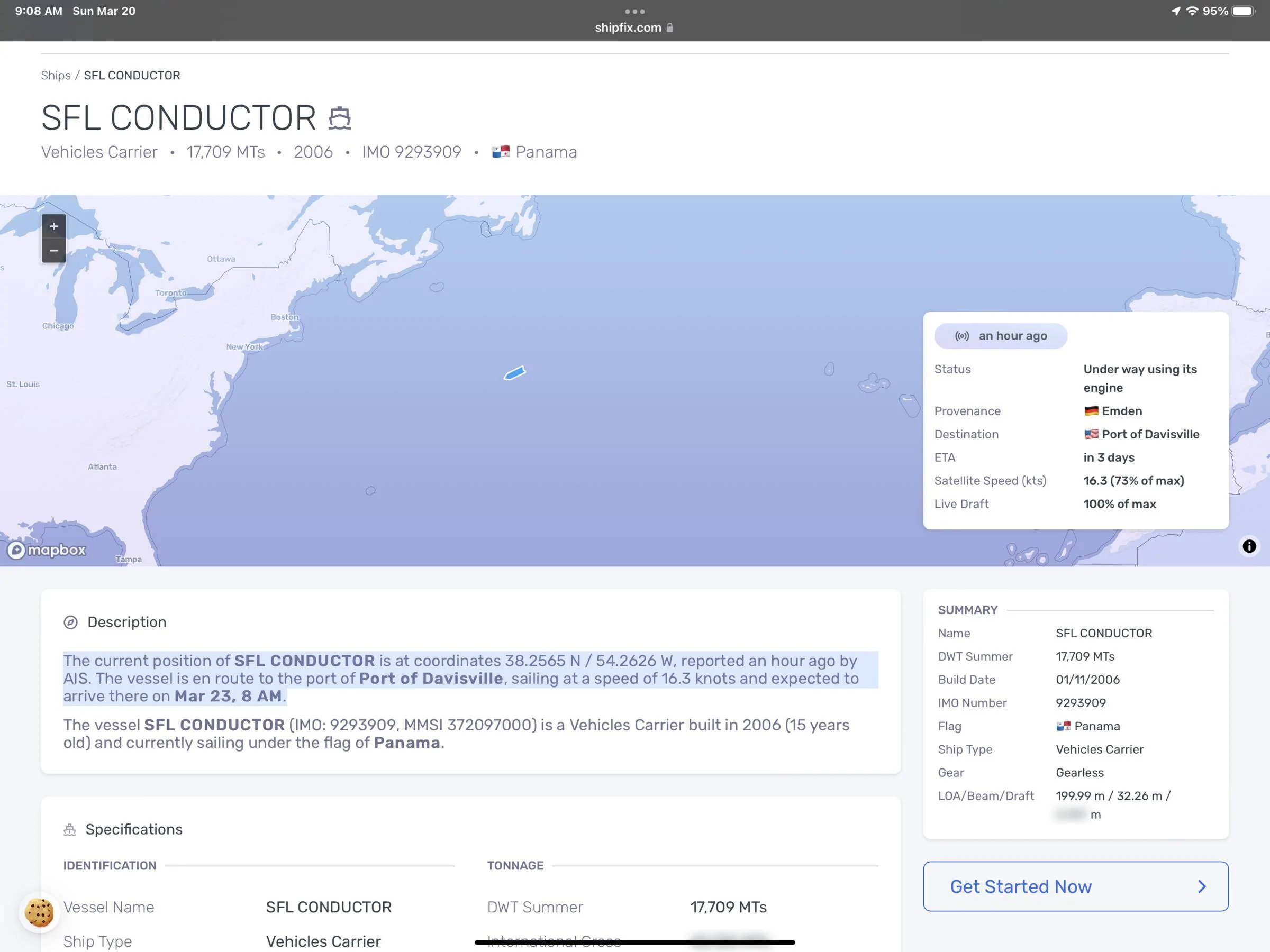The height and width of the screenshot is (952, 1270).
Task: Click the chevron arrow on Get Started Now
Action: click(1202, 886)
